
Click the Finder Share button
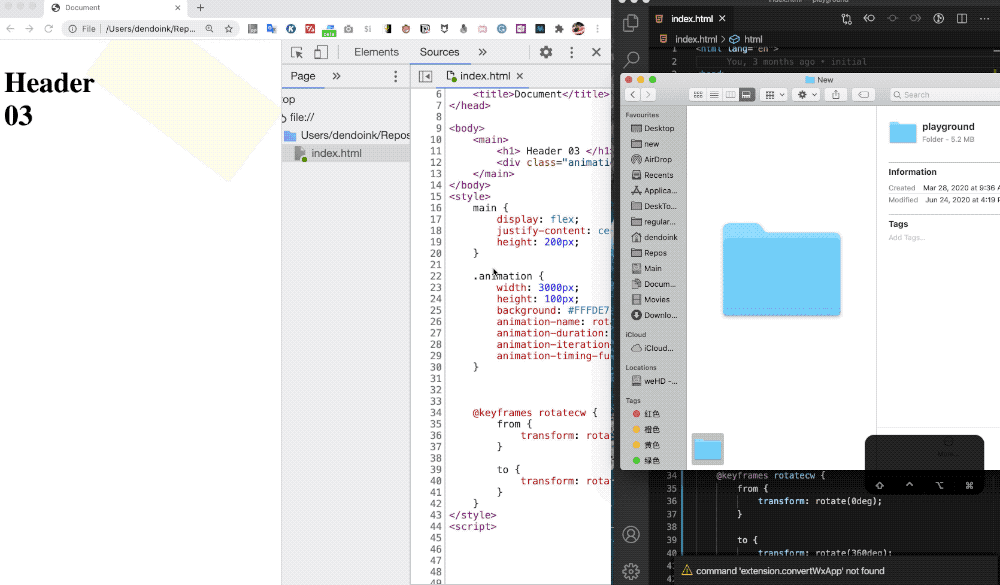835,95
